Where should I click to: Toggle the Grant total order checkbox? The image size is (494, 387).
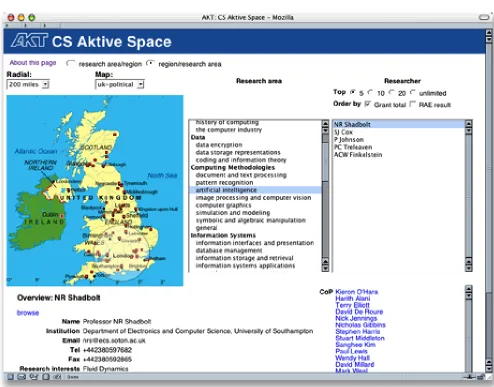(x=368, y=104)
